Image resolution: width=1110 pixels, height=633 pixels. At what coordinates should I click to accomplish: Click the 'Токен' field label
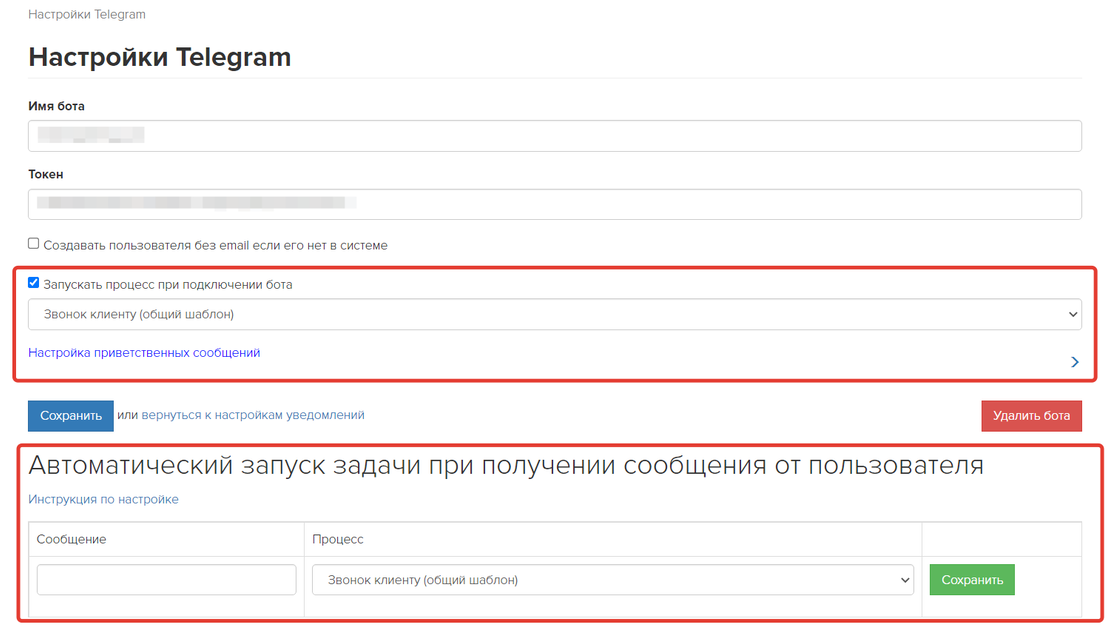point(46,174)
